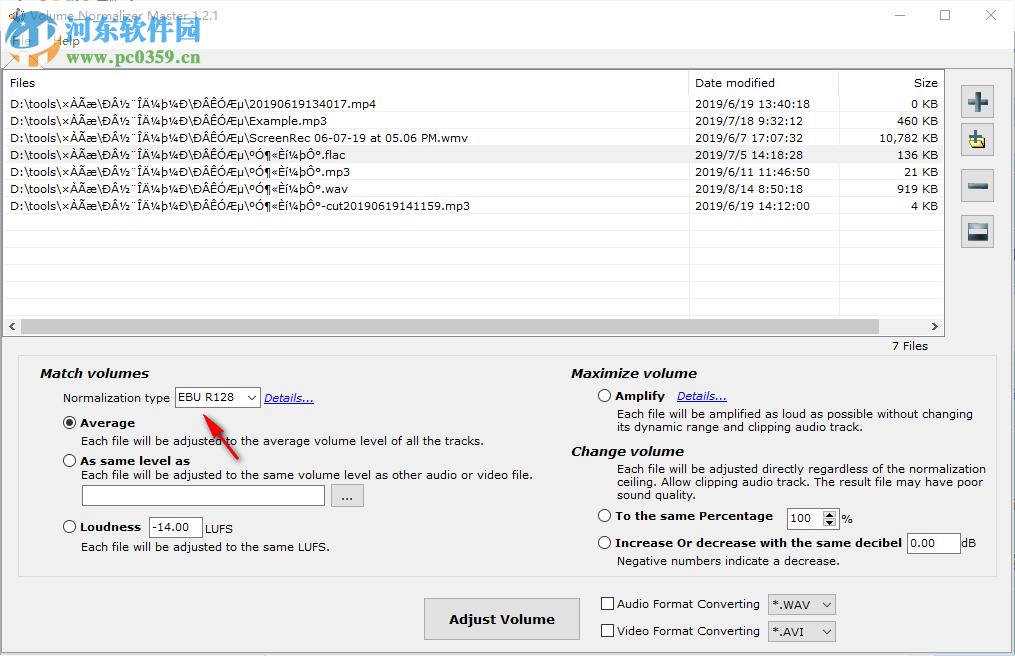
Task: Enable Video Format Converting
Action: pyautogui.click(x=606, y=631)
